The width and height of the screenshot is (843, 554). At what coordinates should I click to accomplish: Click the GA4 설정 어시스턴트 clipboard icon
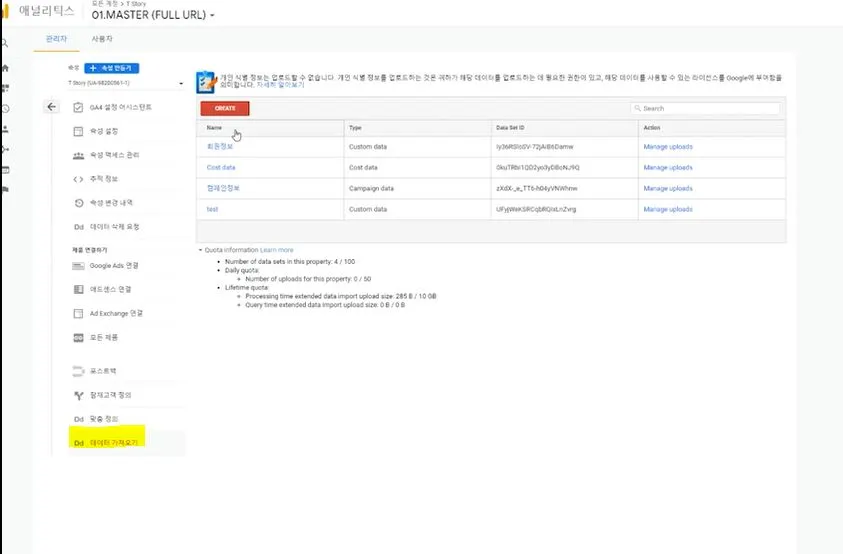point(78,108)
